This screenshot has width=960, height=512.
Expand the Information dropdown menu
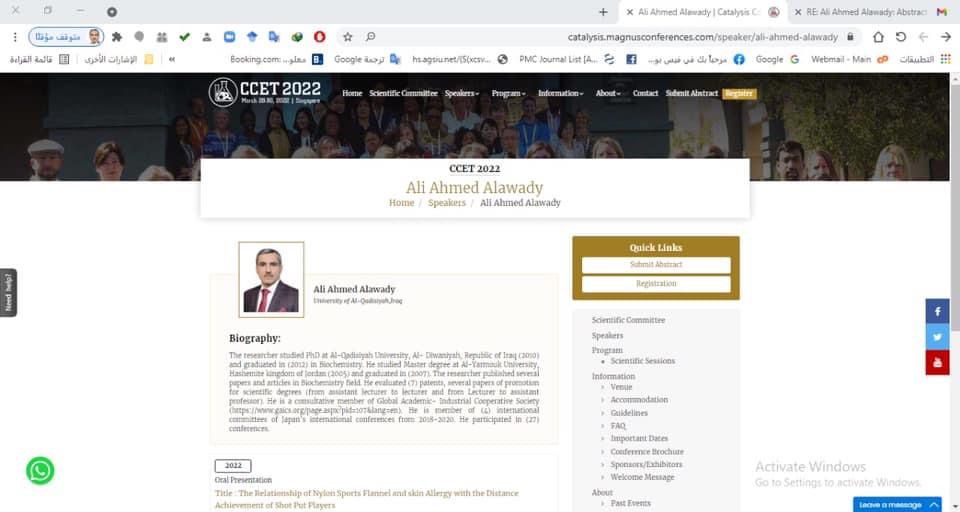(560, 93)
